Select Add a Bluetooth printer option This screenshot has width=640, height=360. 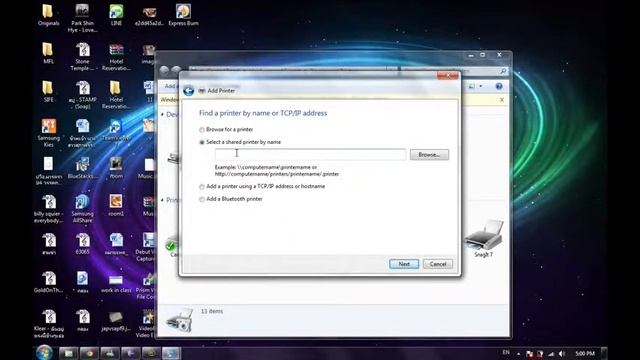click(x=231, y=199)
